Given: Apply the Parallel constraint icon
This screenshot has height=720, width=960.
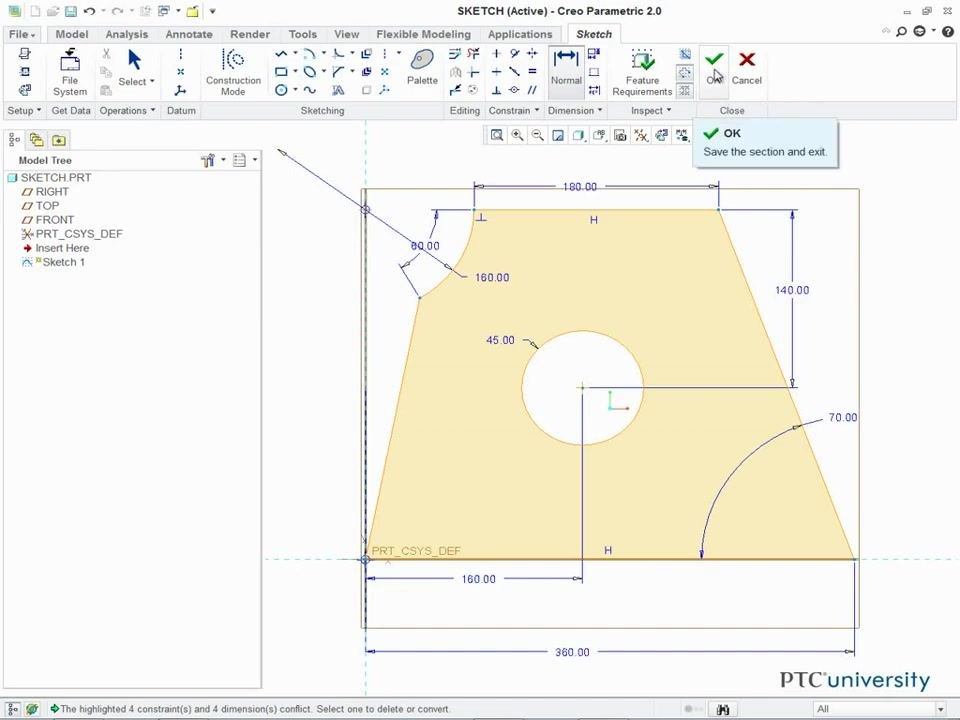Looking at the screenshot, I should tap(532, 90).
